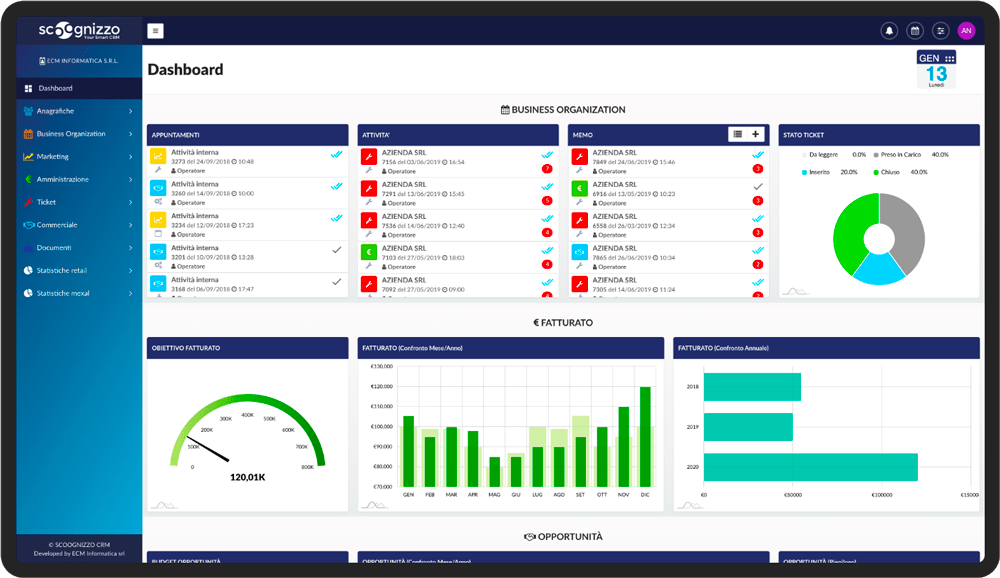Open the notifications bell icon

889,31
